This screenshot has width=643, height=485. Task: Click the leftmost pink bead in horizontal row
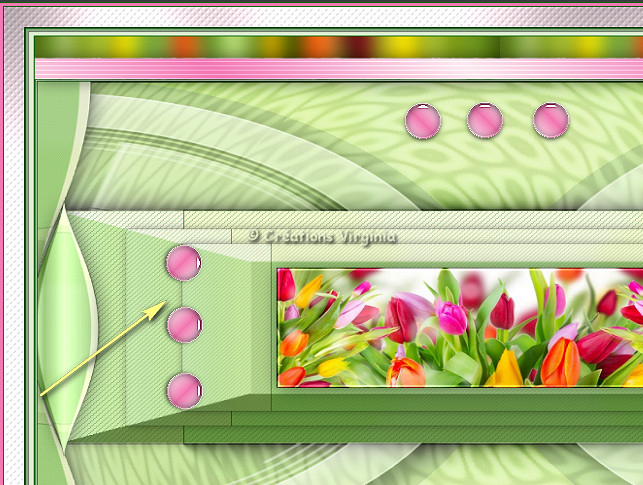(x=423, y=121)
